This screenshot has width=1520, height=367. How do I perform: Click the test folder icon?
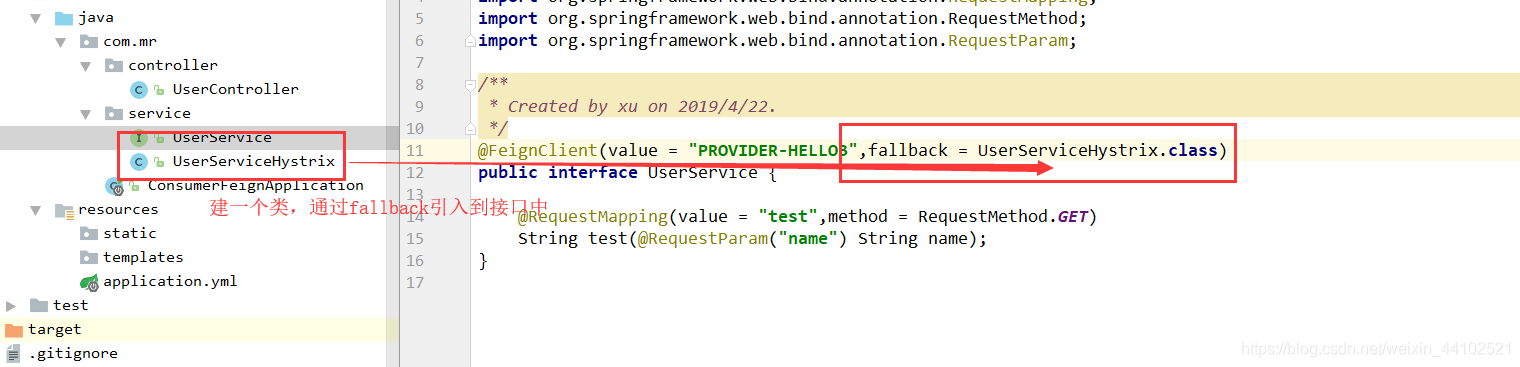tap(39, 305)
